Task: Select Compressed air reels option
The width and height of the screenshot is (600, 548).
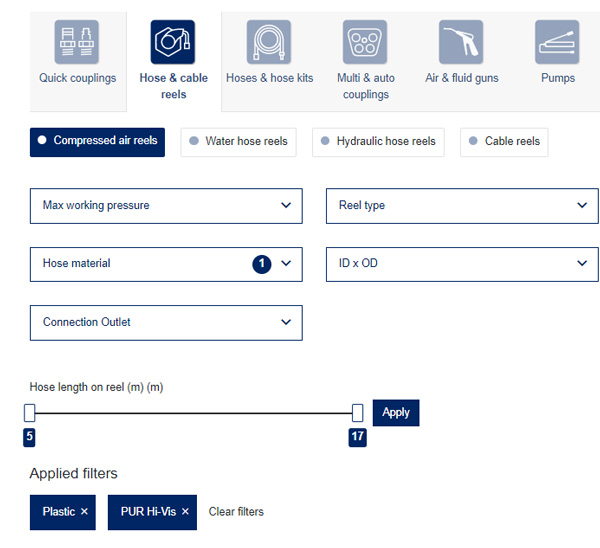Action: click(98, 141)
